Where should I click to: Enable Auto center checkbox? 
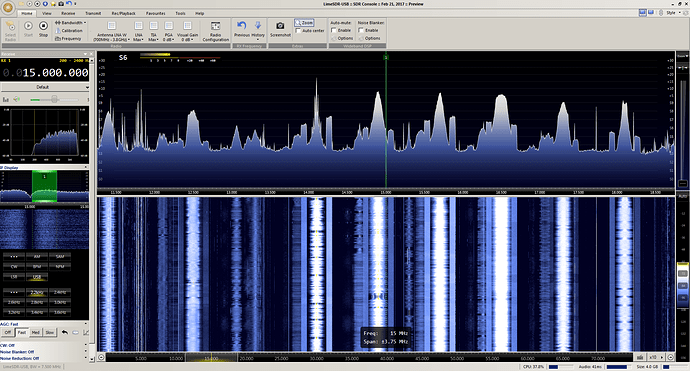pos(298,31)
